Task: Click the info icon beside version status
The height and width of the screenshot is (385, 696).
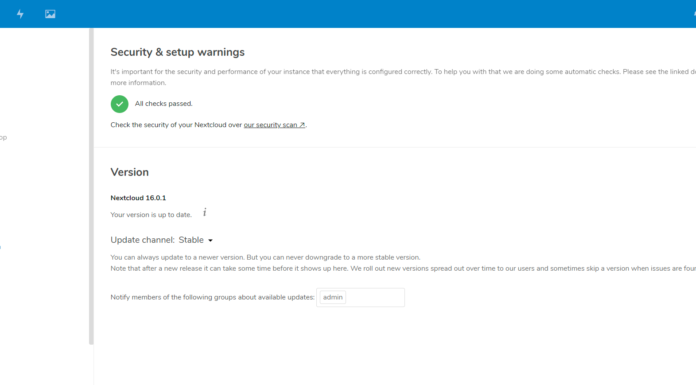Action: [x=205, y=212]
